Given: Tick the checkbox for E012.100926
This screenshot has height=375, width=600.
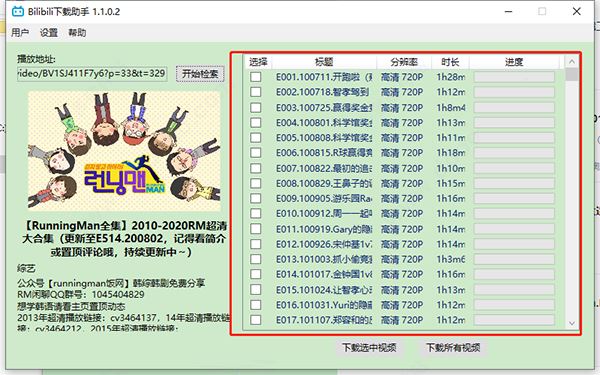Looking at the screenshot, I should tap(256, 244).
